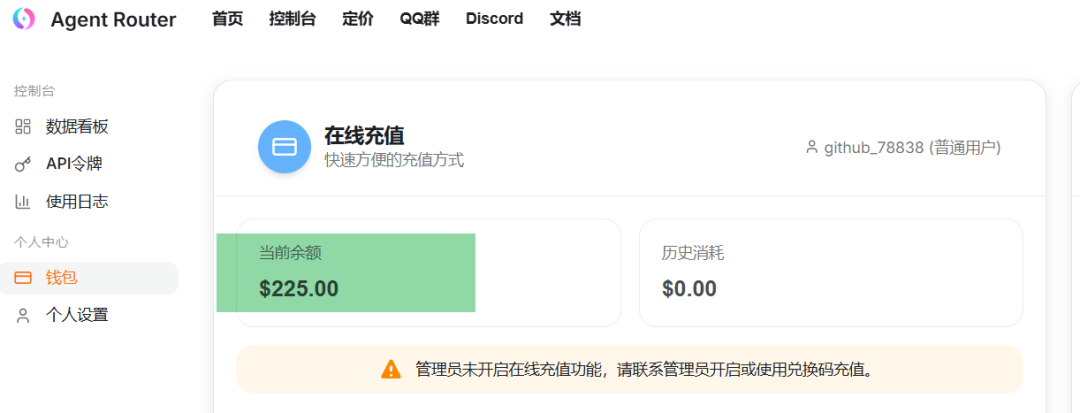Open 控制台 in the top navigation bar
The width and height of the screenshot is (1080, 413).
tap(292, 19)
